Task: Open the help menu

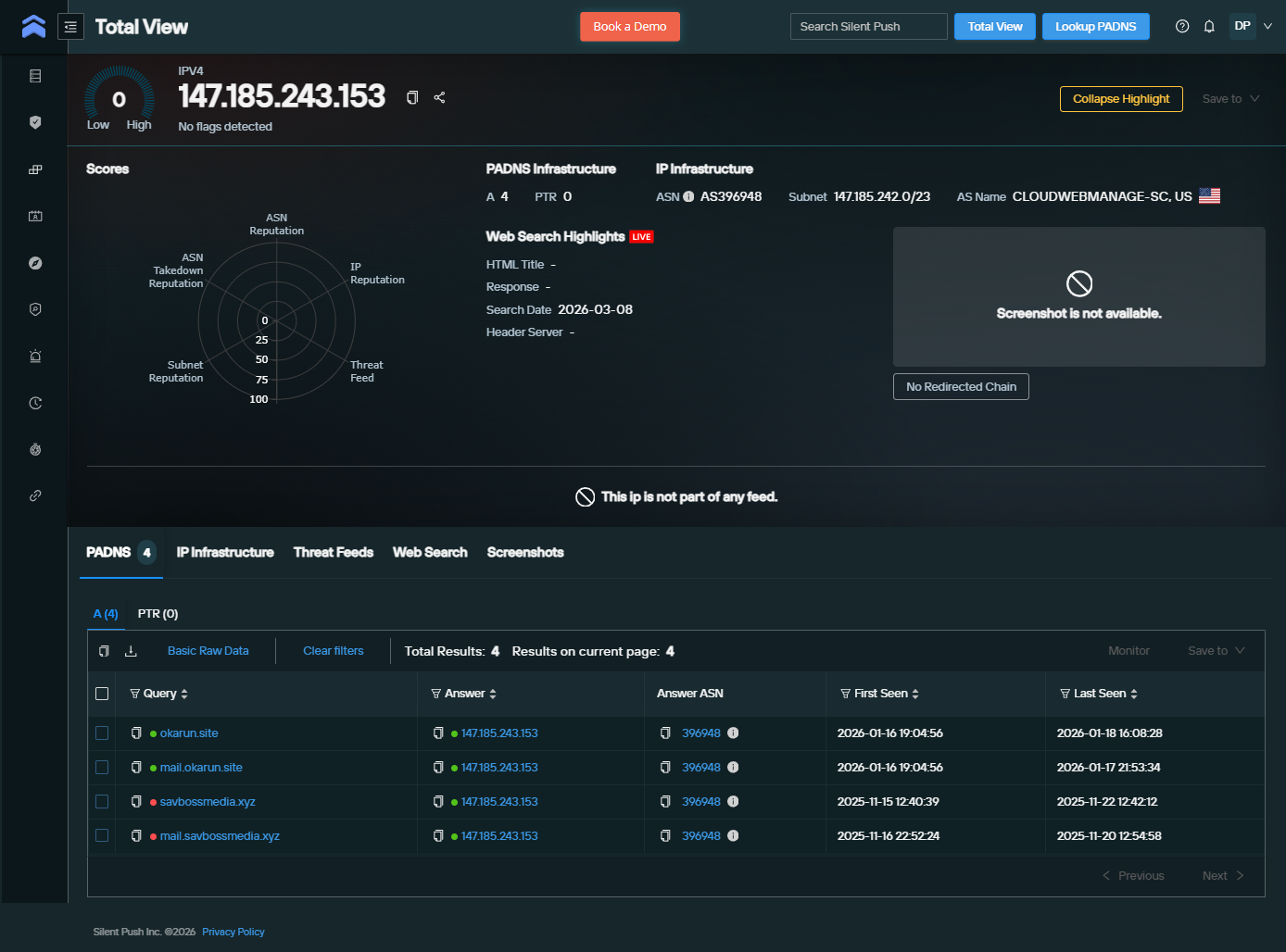Action: tap(1181, 26)
